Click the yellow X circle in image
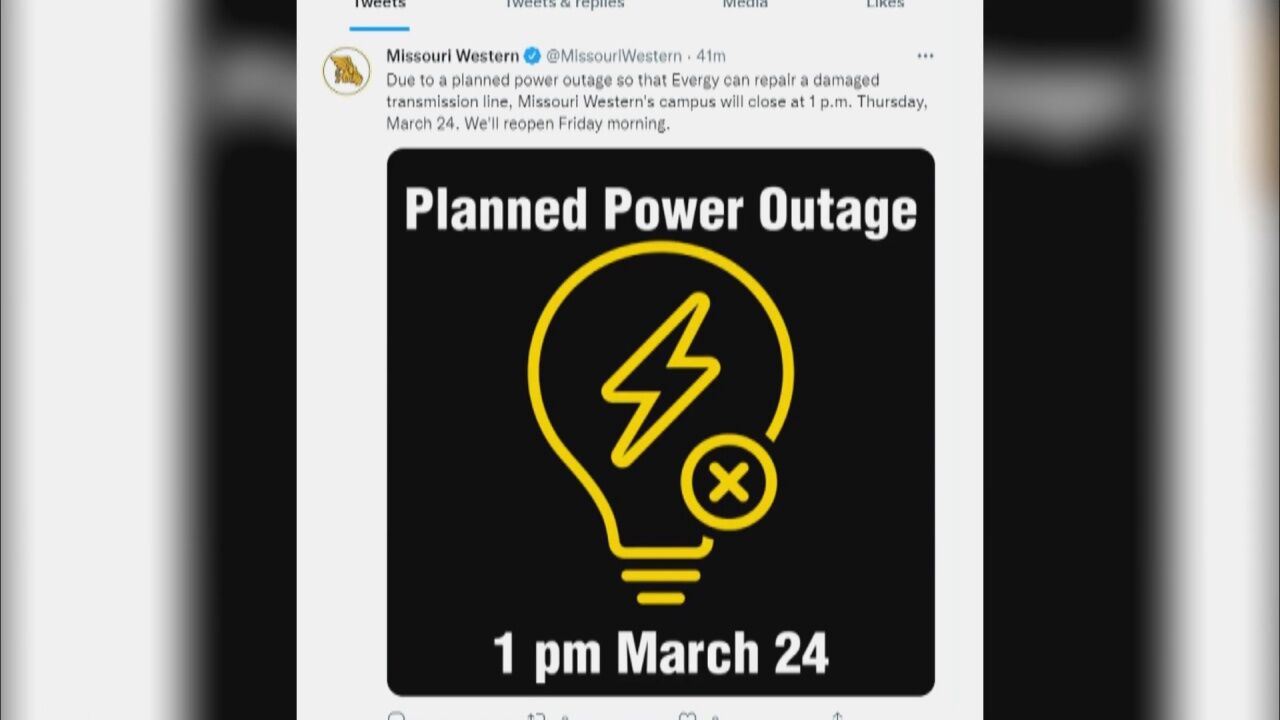 pyautogui.click(x=729, y=483)
